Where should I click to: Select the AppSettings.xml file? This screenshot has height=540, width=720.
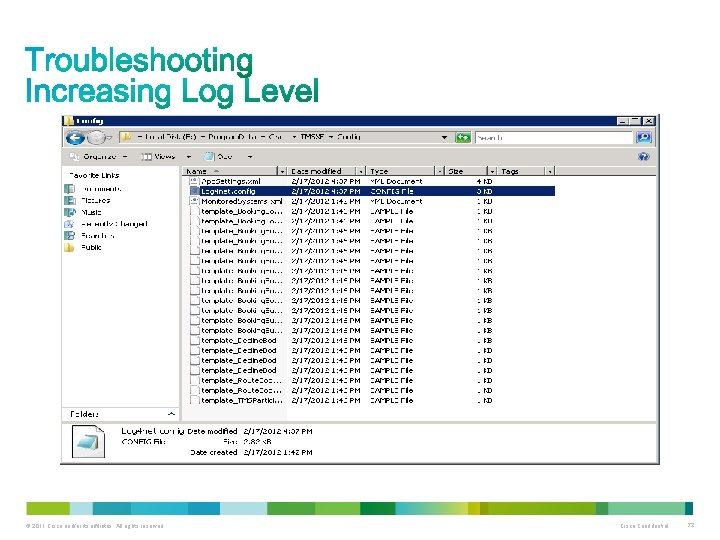[x=231, y=181]
